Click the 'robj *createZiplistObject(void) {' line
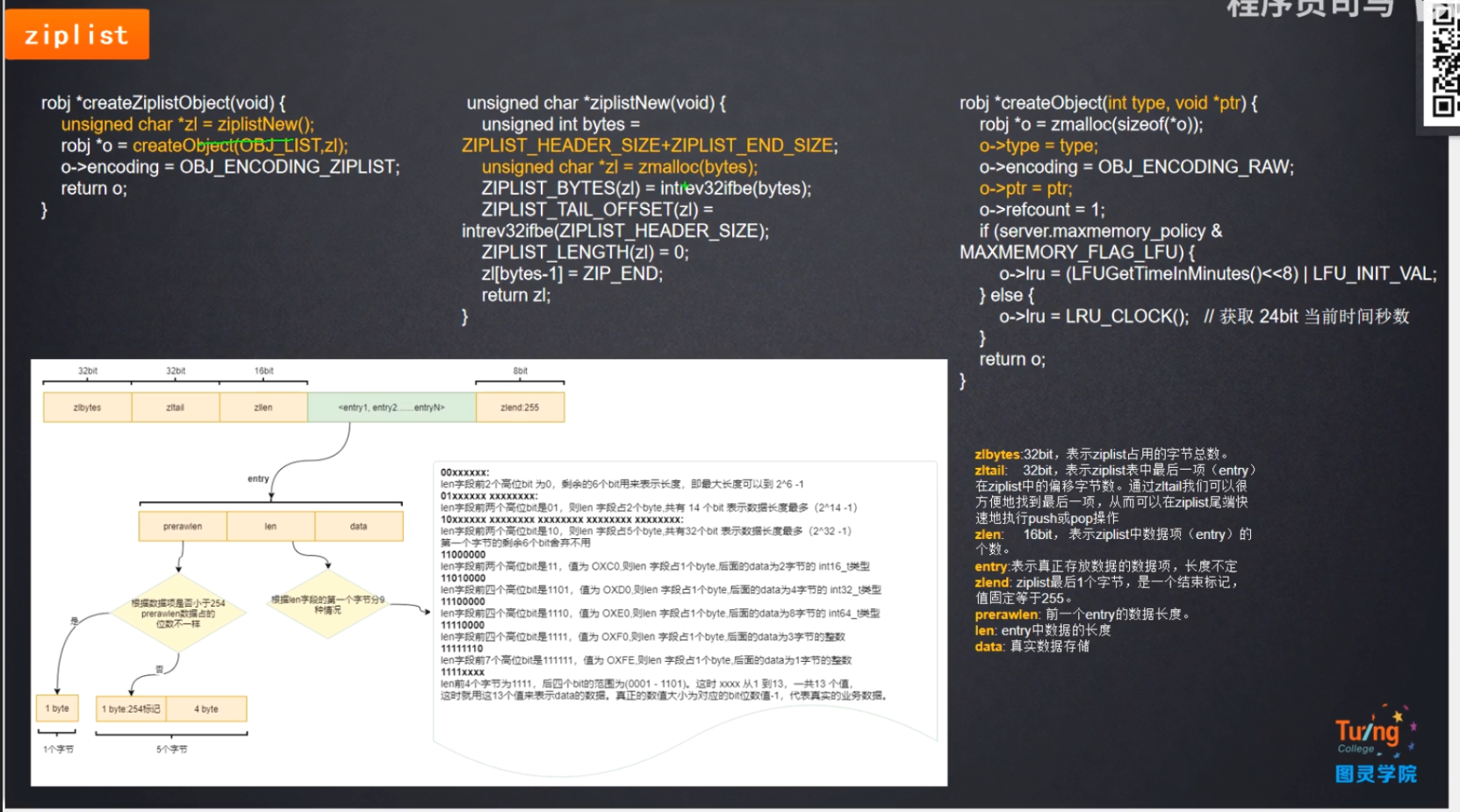 163,104
